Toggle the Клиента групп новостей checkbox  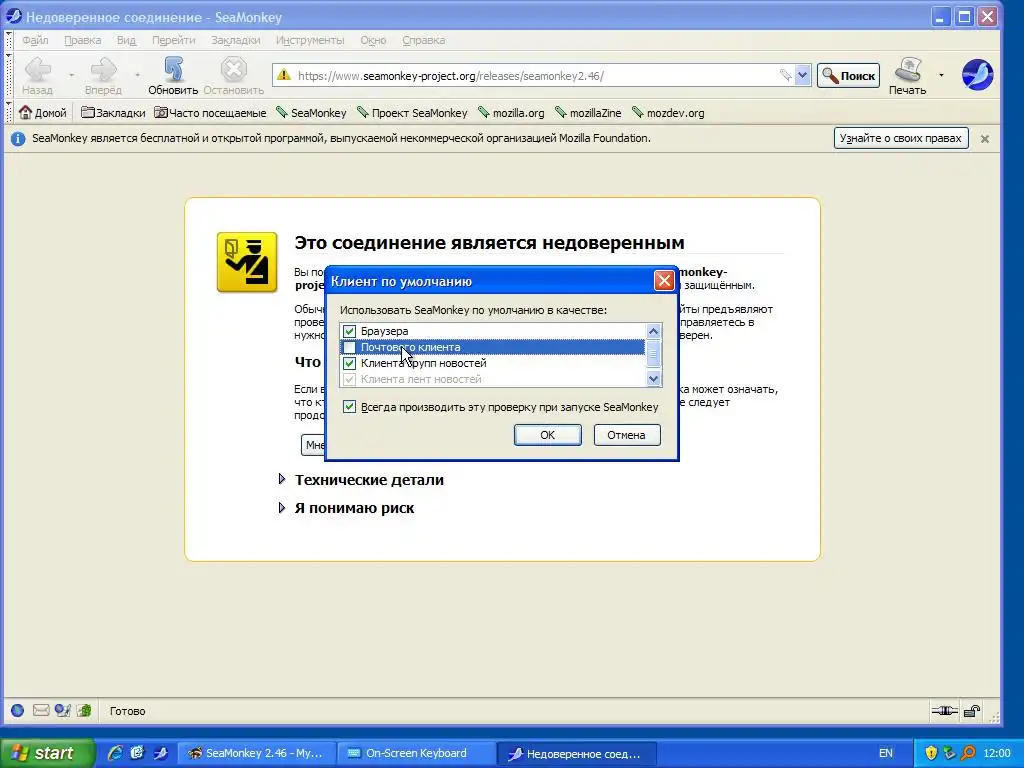tap(349, 363)
